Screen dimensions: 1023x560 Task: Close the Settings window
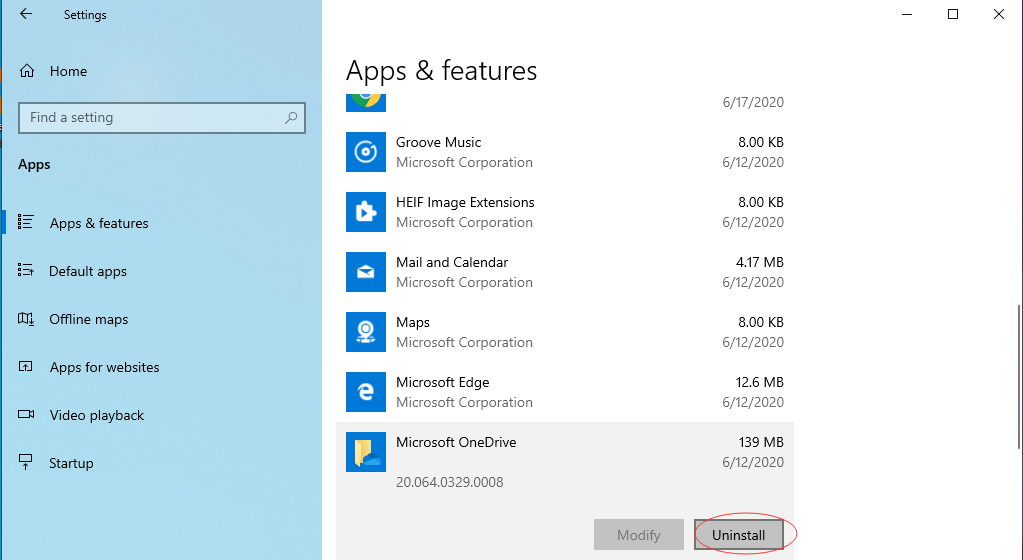click(999, 14)
